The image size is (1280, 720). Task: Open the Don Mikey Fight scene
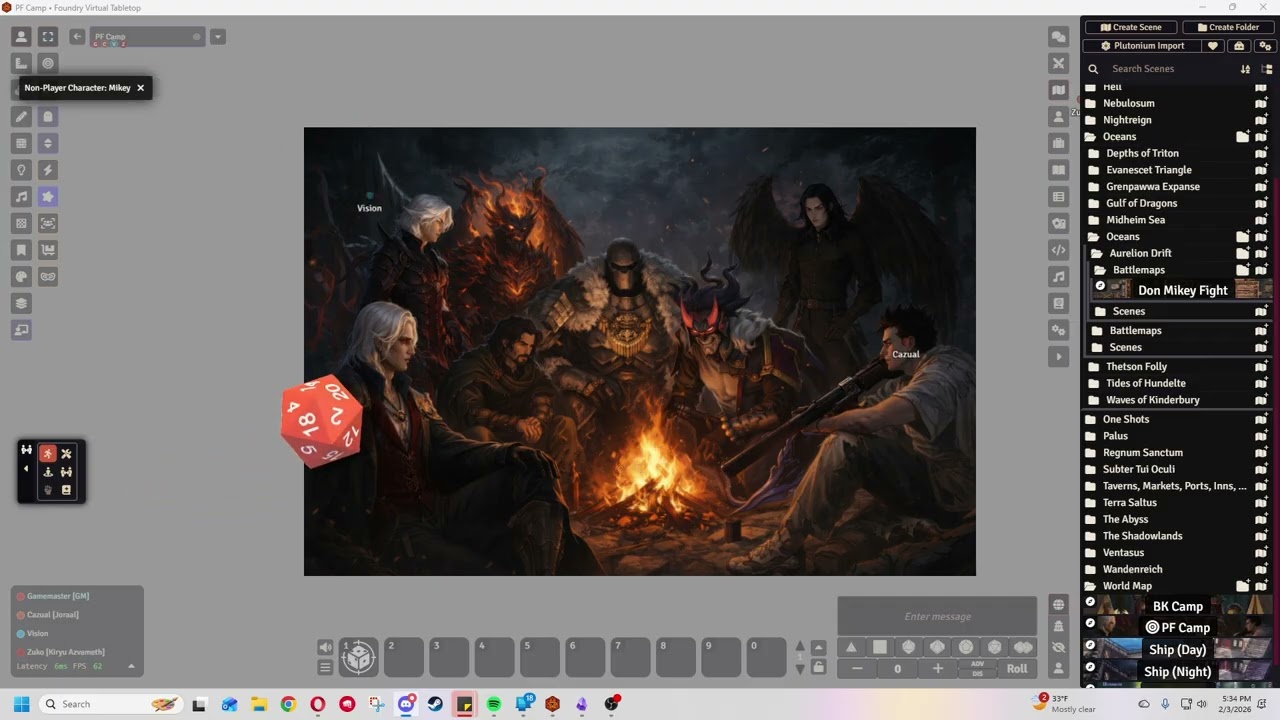(x=1182, y=290)
